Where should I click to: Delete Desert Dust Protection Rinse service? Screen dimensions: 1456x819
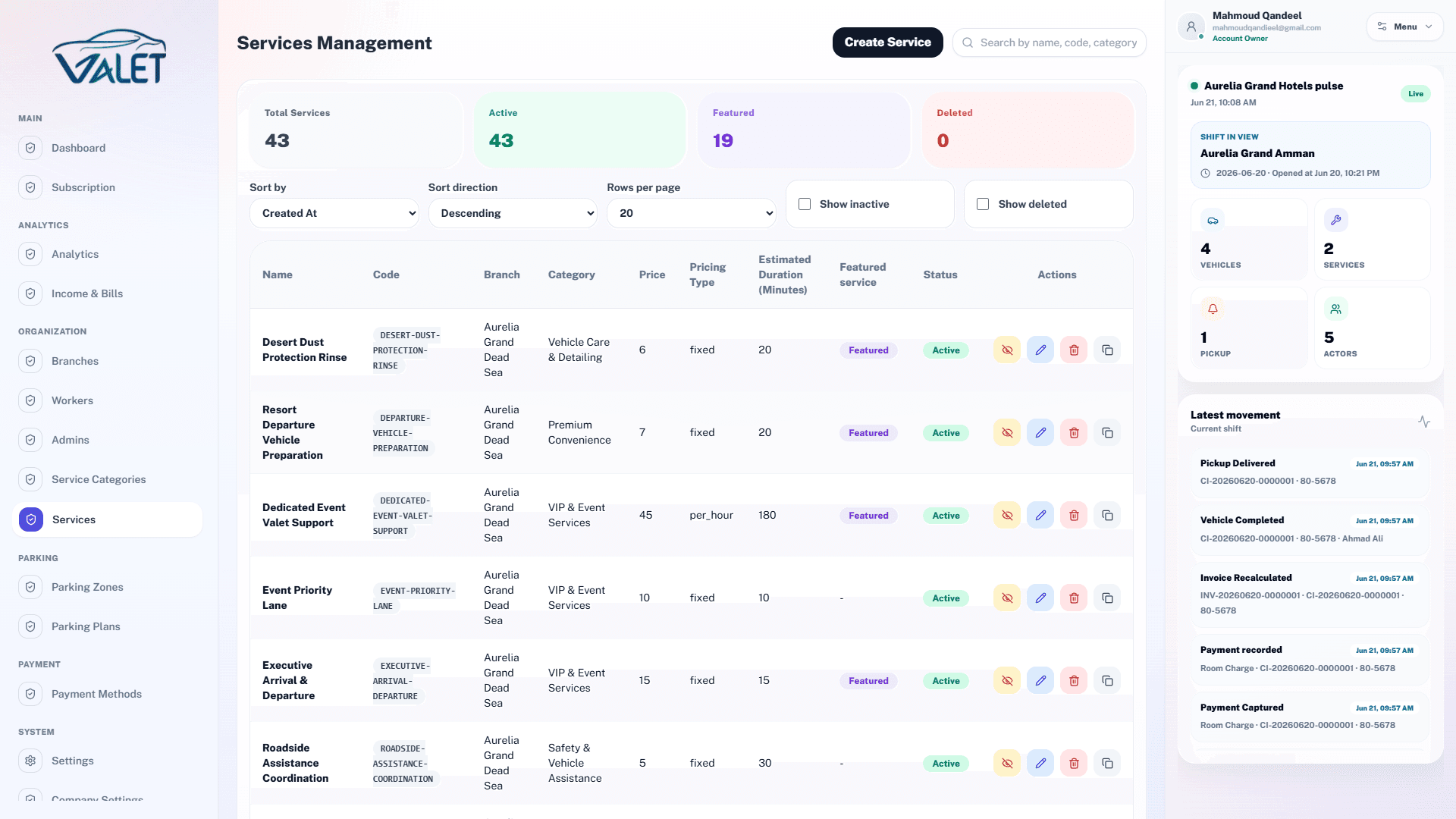1074,350
